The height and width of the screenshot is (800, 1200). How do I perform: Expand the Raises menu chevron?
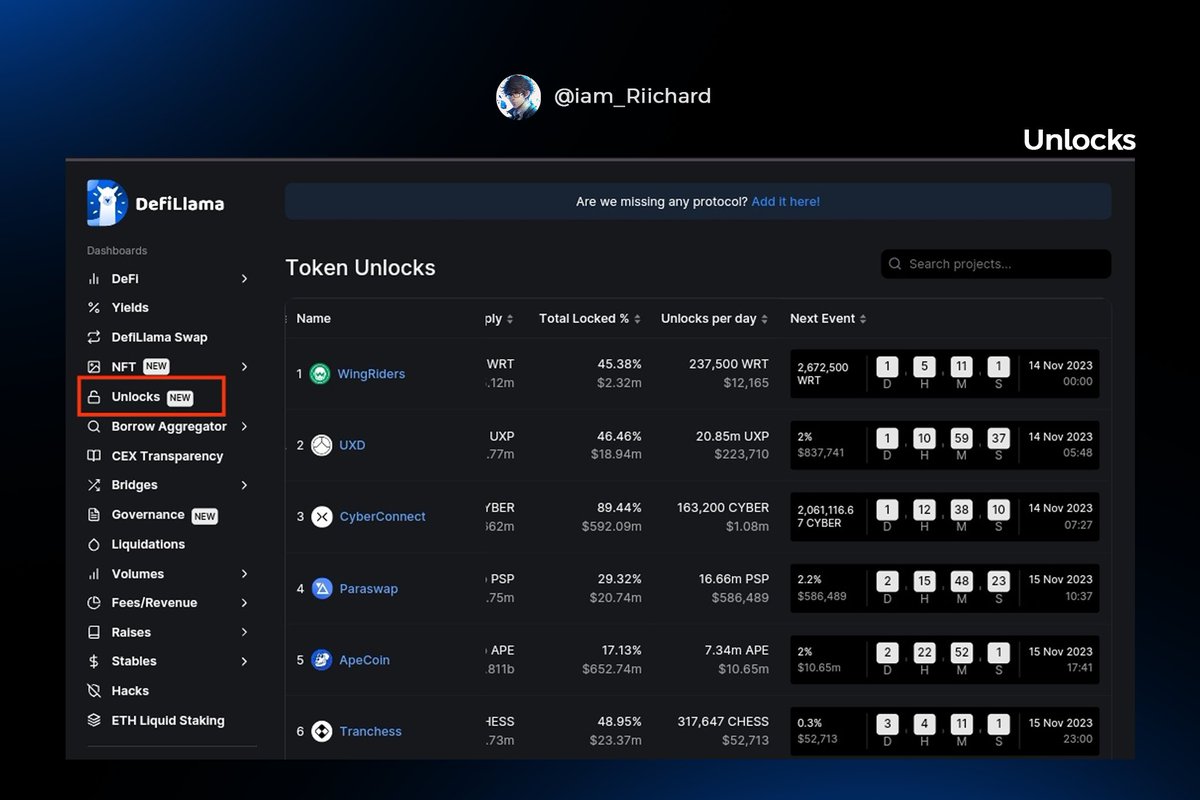[x=245, y=633]
